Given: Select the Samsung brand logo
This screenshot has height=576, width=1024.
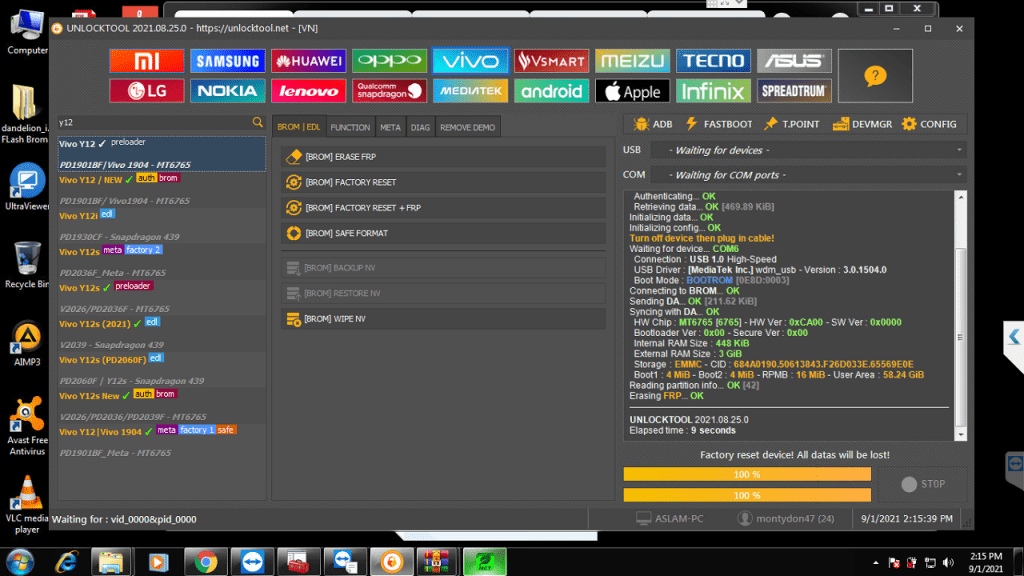Looking at the screenshot, I should [x=227, y=61].
